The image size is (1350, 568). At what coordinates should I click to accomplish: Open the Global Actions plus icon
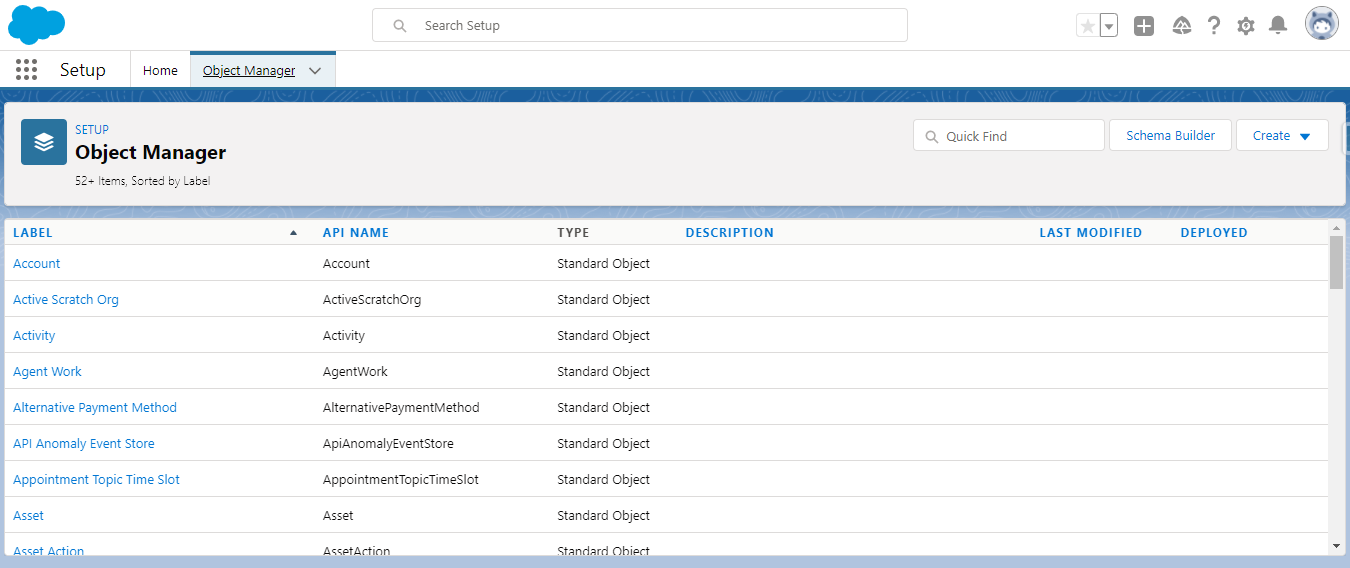[1144, 26]
